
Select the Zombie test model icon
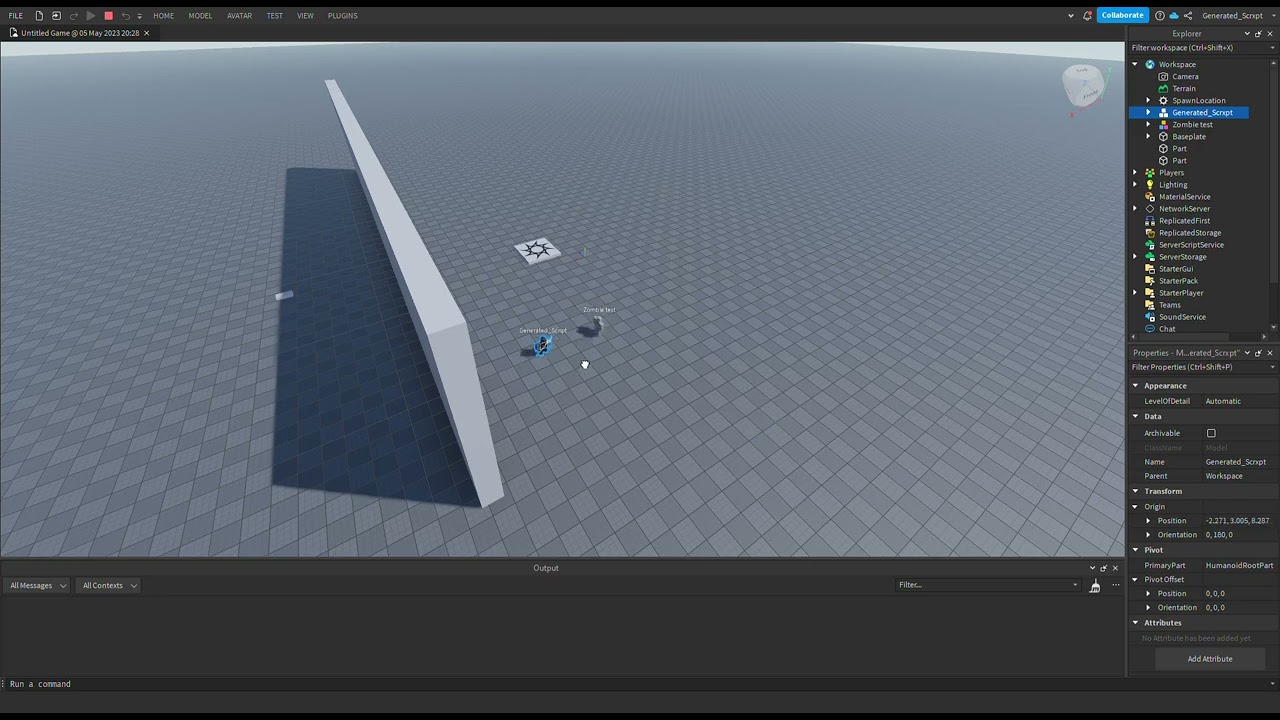pos(1163,125)
